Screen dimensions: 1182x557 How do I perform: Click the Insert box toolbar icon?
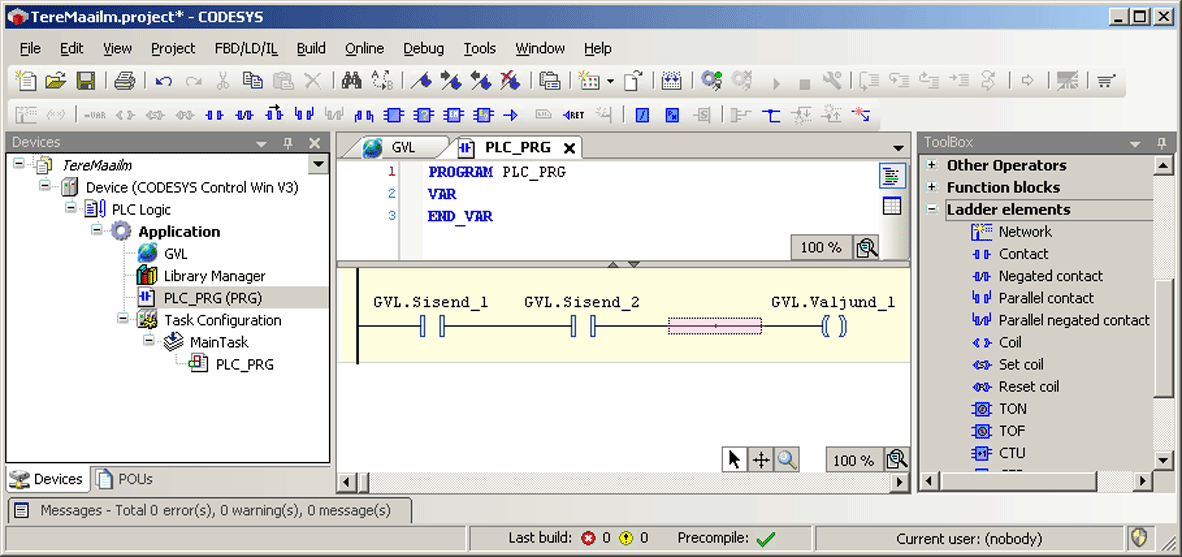pos(393,115)
